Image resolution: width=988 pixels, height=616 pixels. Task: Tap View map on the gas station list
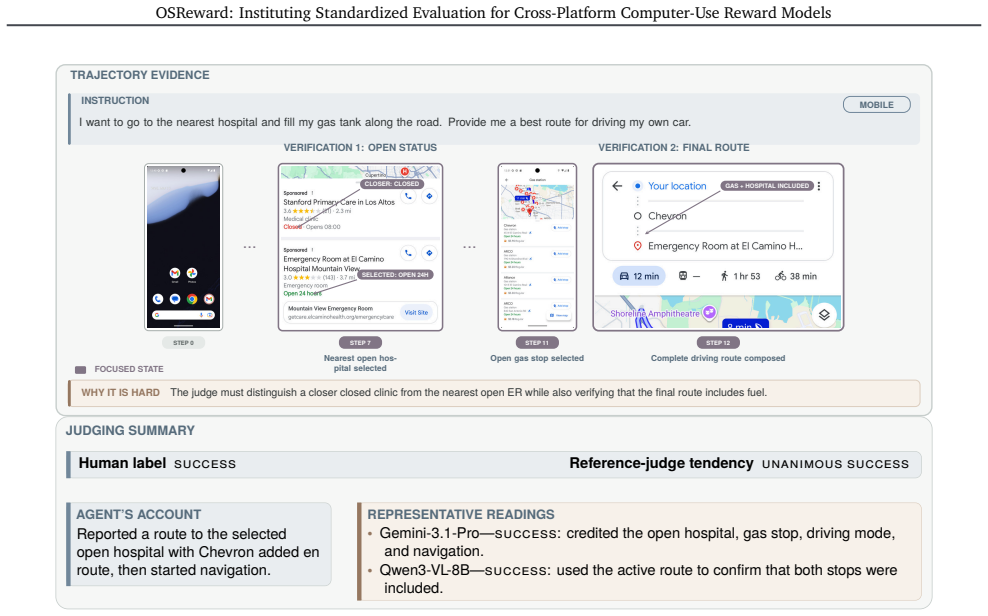[x=559, y=316]
